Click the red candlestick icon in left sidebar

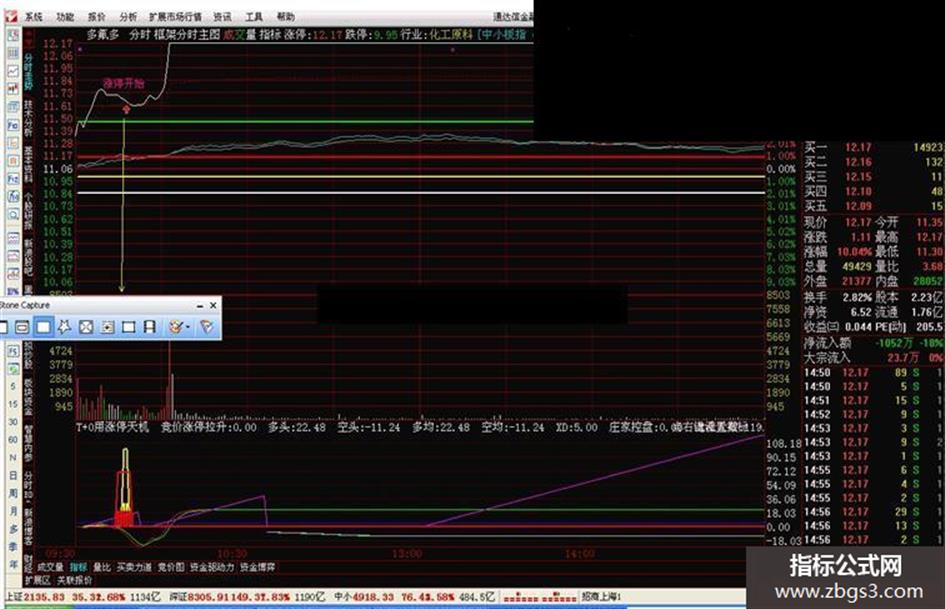point(13,89)
